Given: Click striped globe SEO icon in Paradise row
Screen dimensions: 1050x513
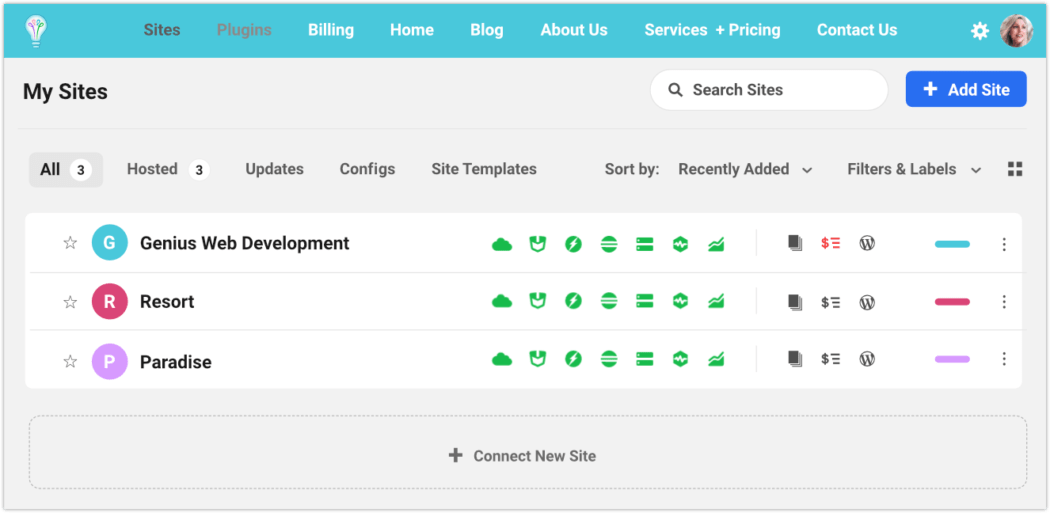Looking at the screenshot, I should 609,359.
